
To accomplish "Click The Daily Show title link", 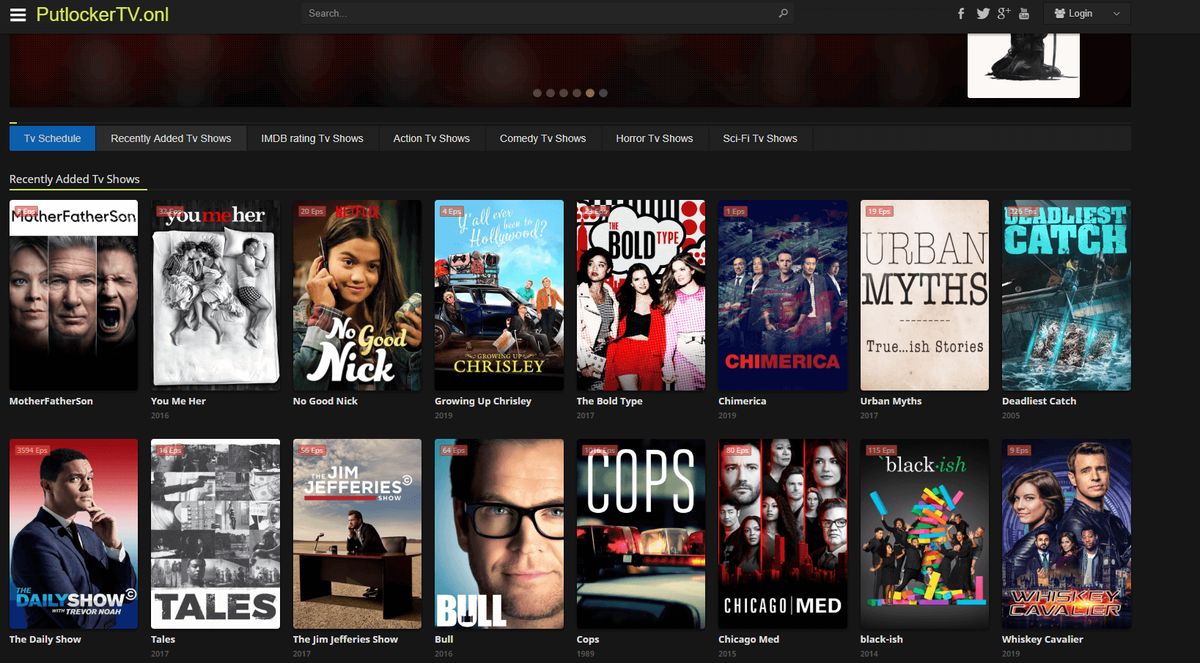I will (x=45, y=640).
